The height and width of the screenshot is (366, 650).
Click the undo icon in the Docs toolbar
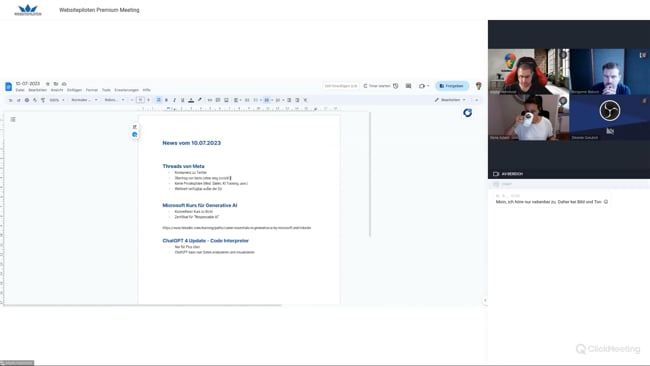pos(10,100)
